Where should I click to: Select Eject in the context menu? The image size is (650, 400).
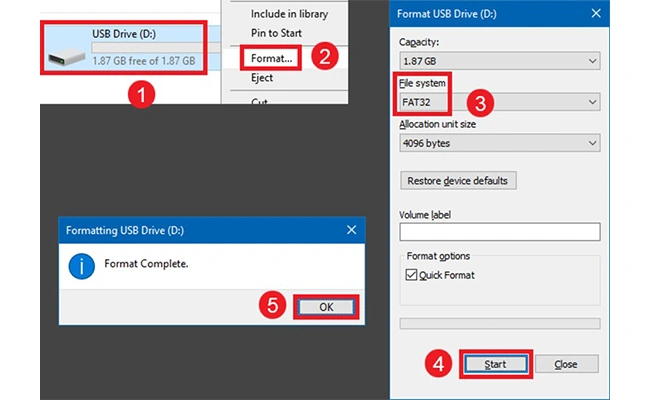262,78
